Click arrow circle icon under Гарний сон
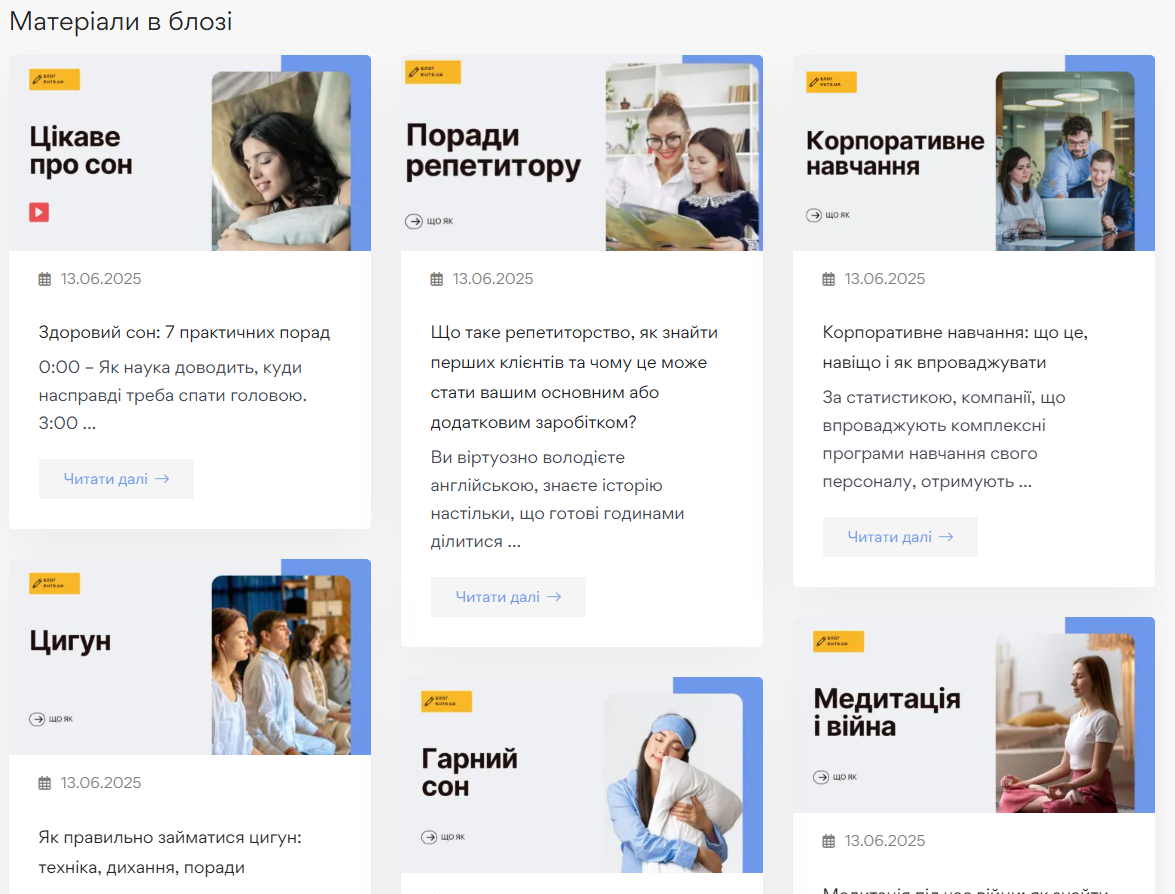Image resolution: width=1175 pixels, height=894 pixels. coord(429,837)
